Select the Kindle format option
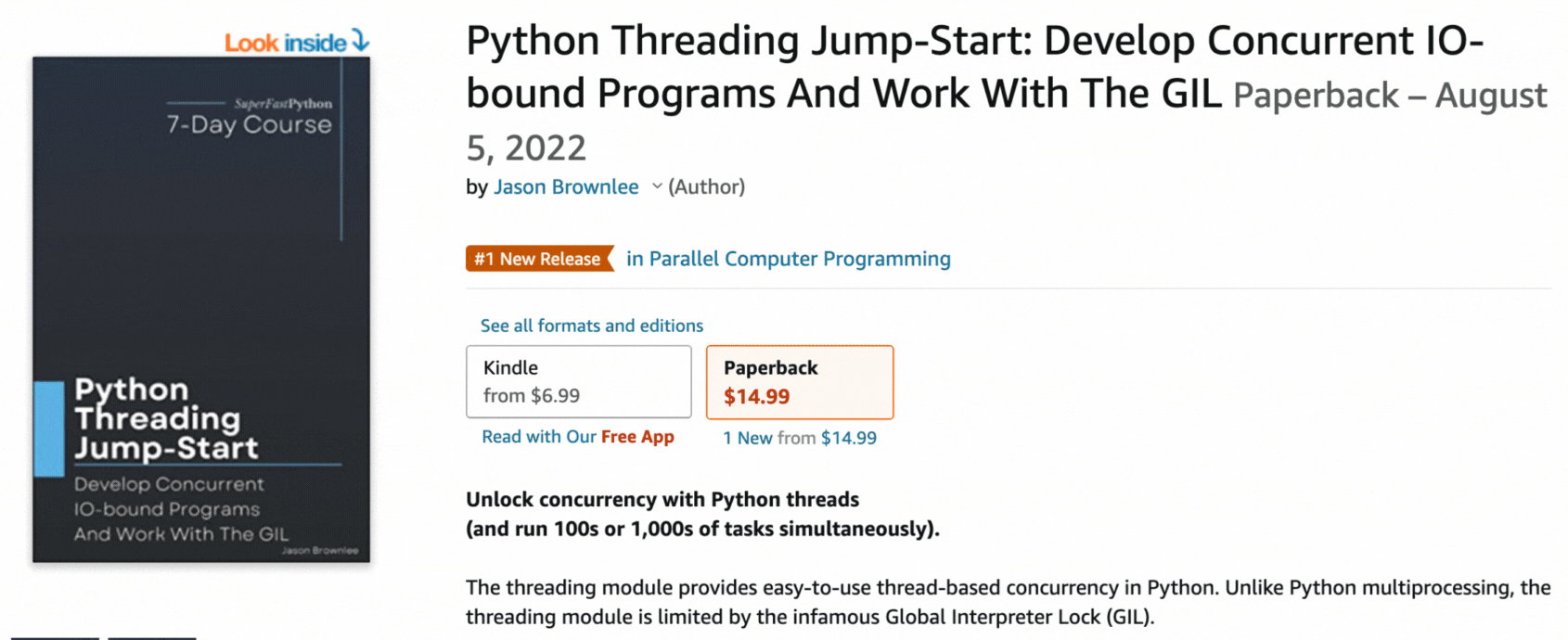 pos(578,381)
